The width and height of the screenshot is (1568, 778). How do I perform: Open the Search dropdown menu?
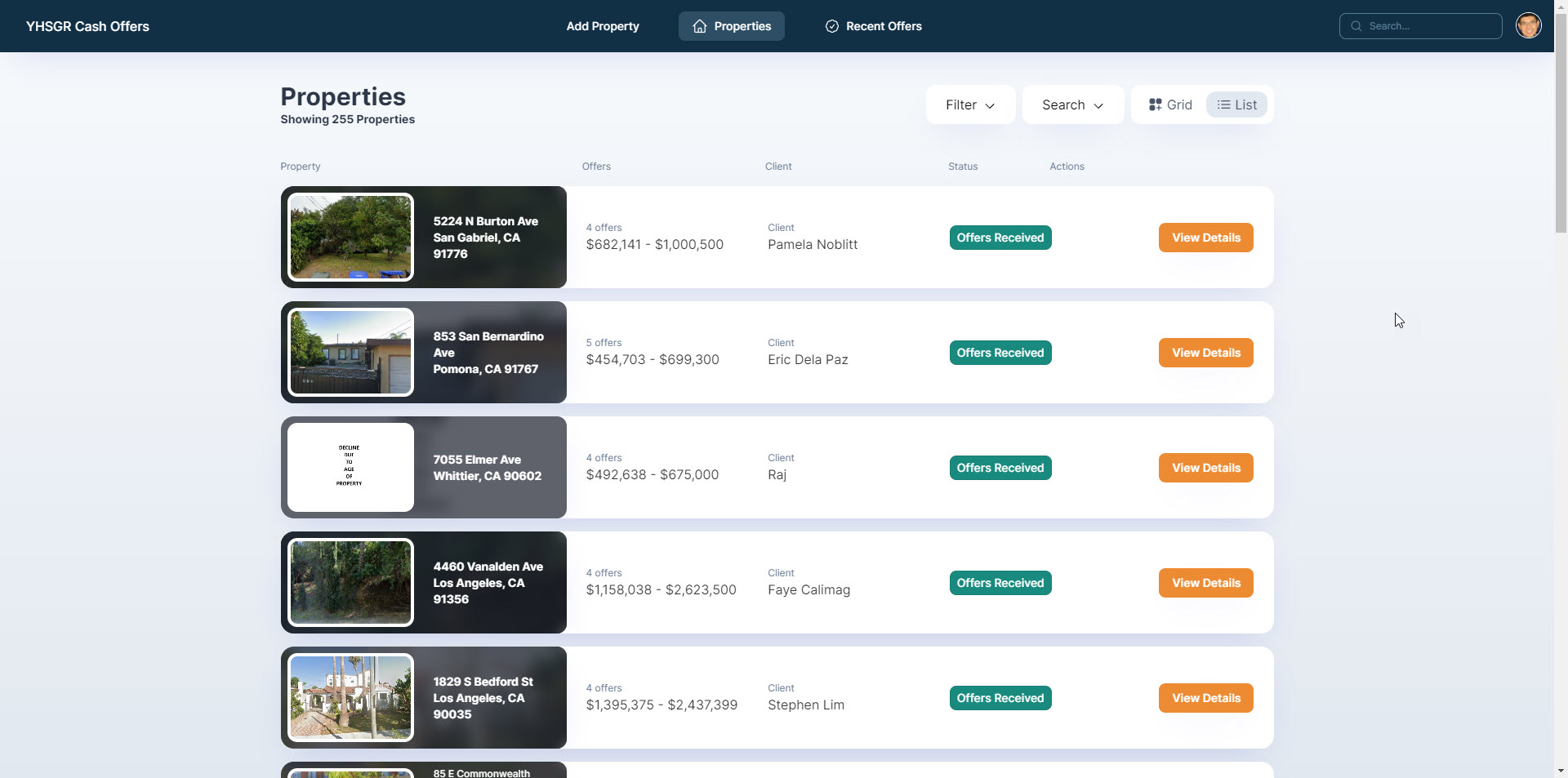(1072, 104)
